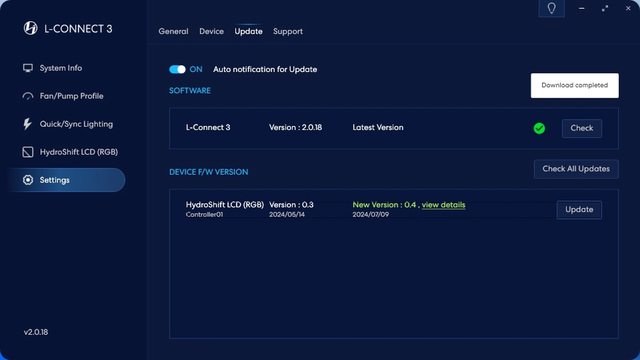Click the Settings gear icon
The image size is (640, 360).
pos(28,180)
